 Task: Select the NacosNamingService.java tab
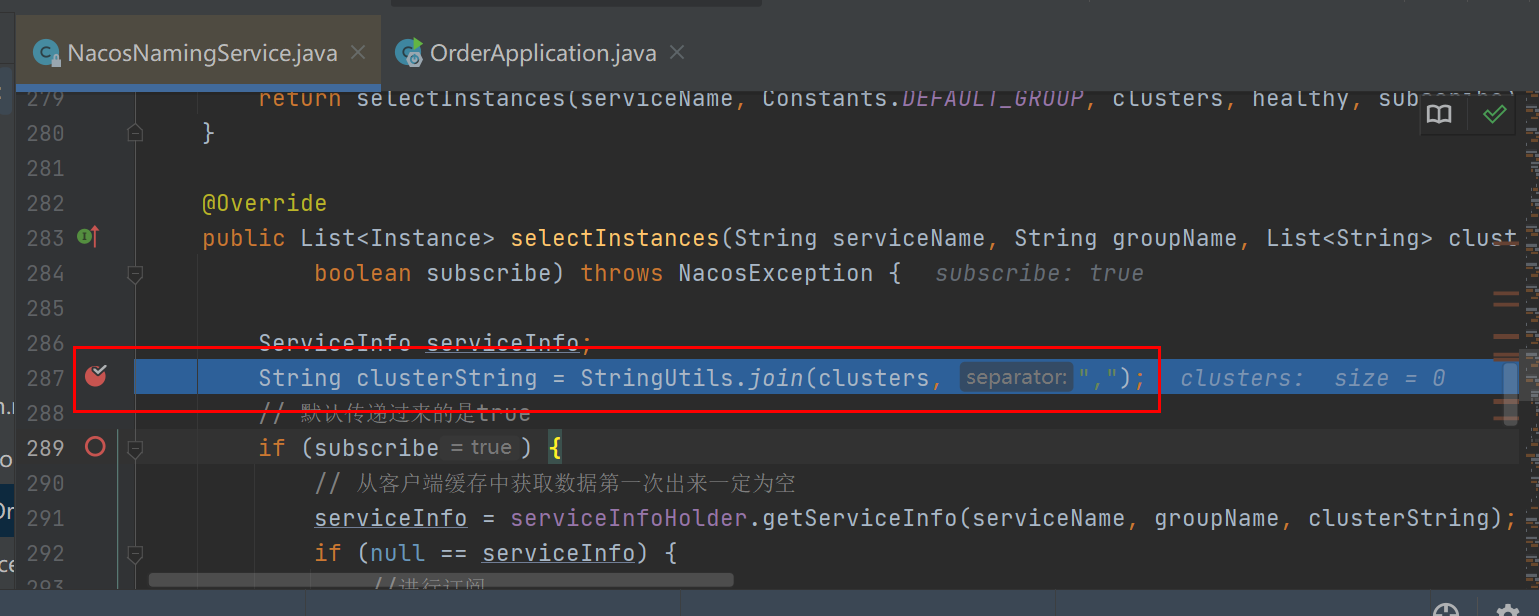click(x=202, y=53)
